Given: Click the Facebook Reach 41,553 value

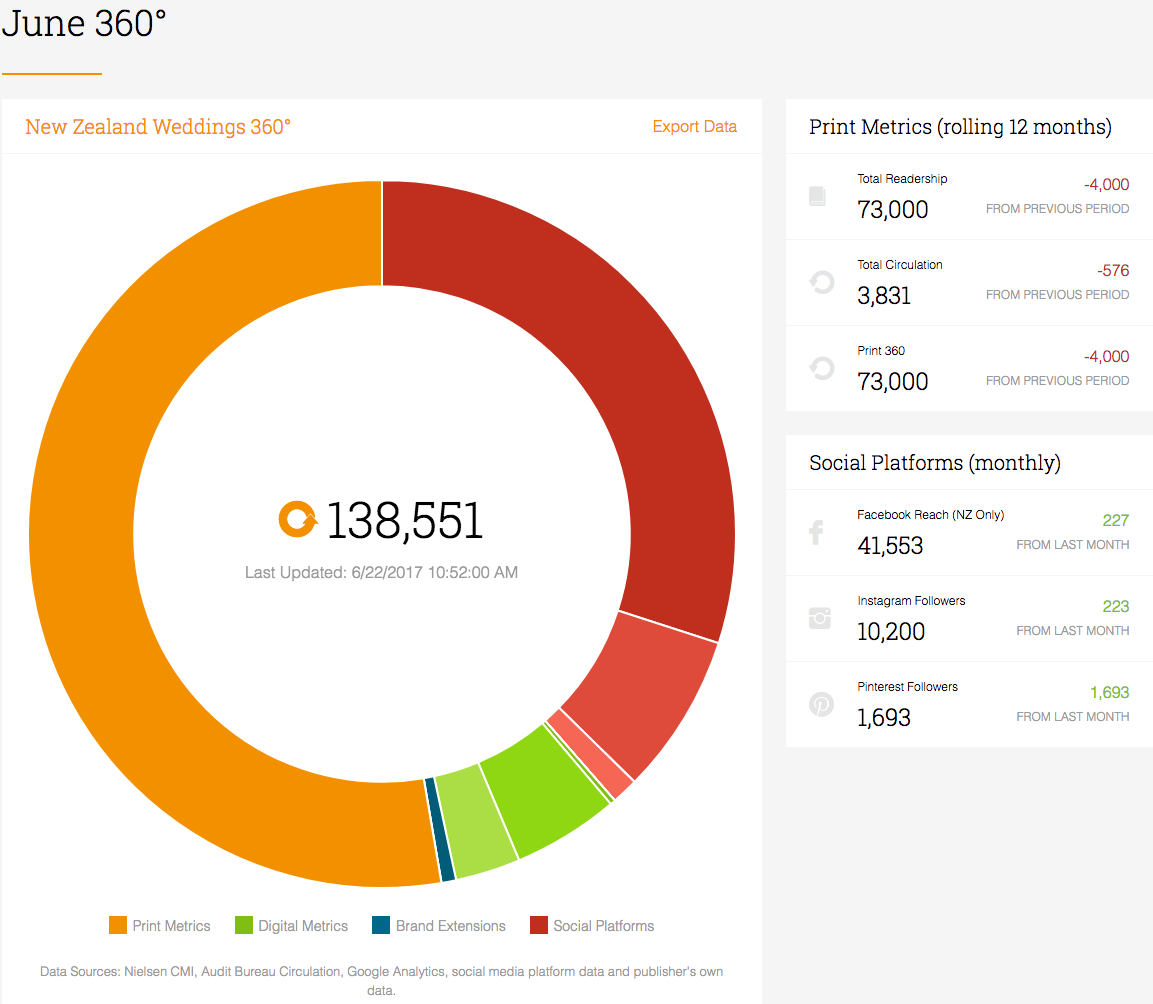Looking at the screenshot, I should point(890,546).
